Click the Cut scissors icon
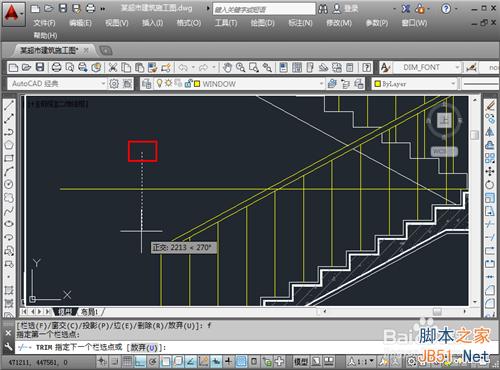This screenshot has height=370, width=500. [x=113, y=68]
